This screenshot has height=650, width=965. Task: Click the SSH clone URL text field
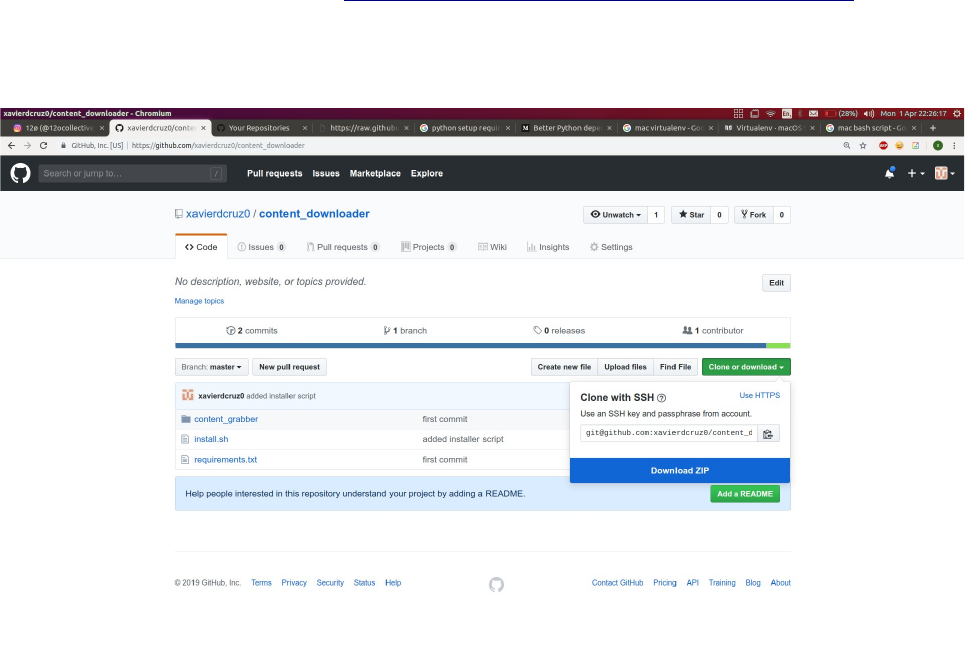669,433
